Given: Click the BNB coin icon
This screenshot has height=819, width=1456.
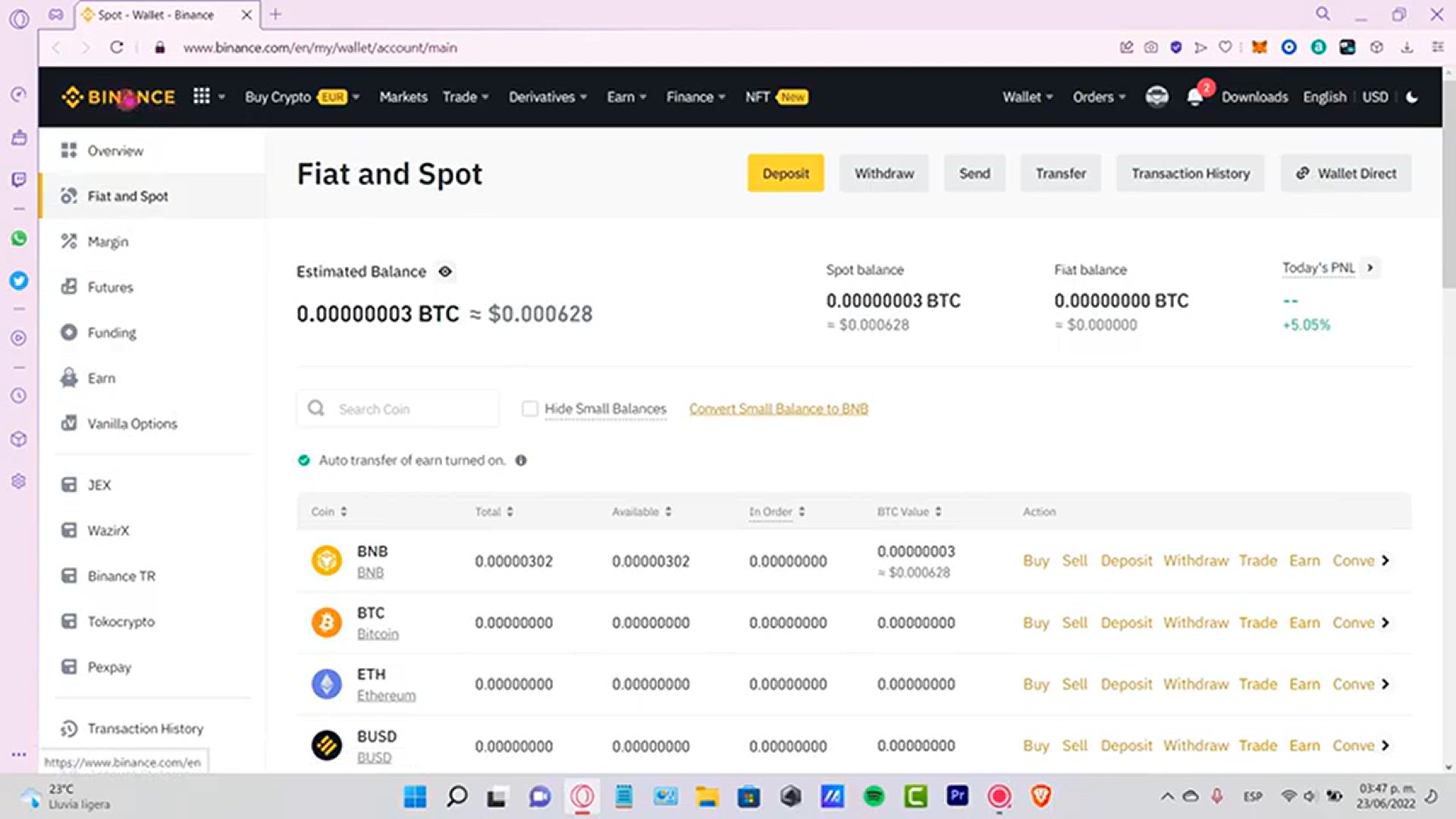Looking at the screenshot, I should [327, 561].
